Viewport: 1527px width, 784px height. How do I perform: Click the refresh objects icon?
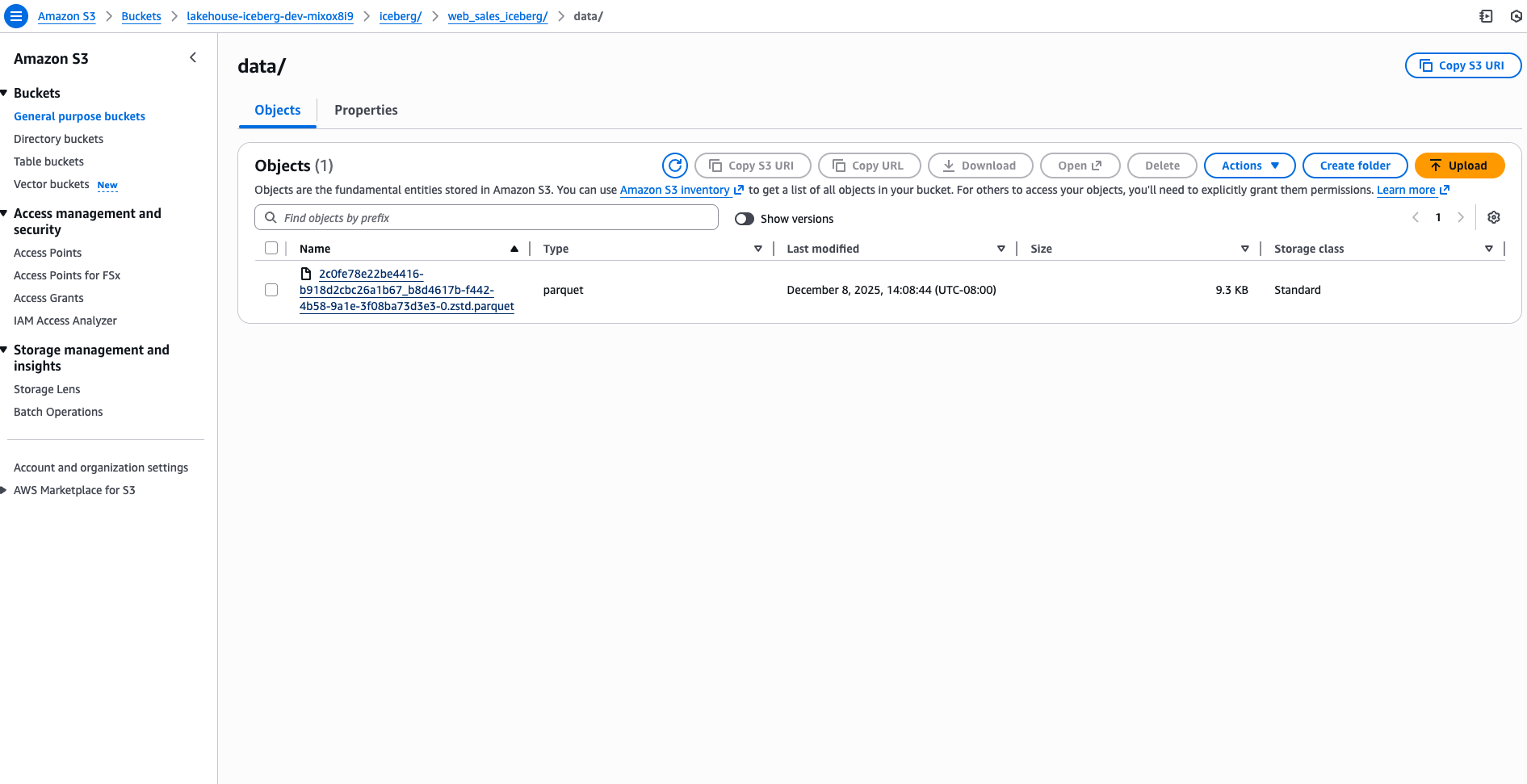point(674,166)
